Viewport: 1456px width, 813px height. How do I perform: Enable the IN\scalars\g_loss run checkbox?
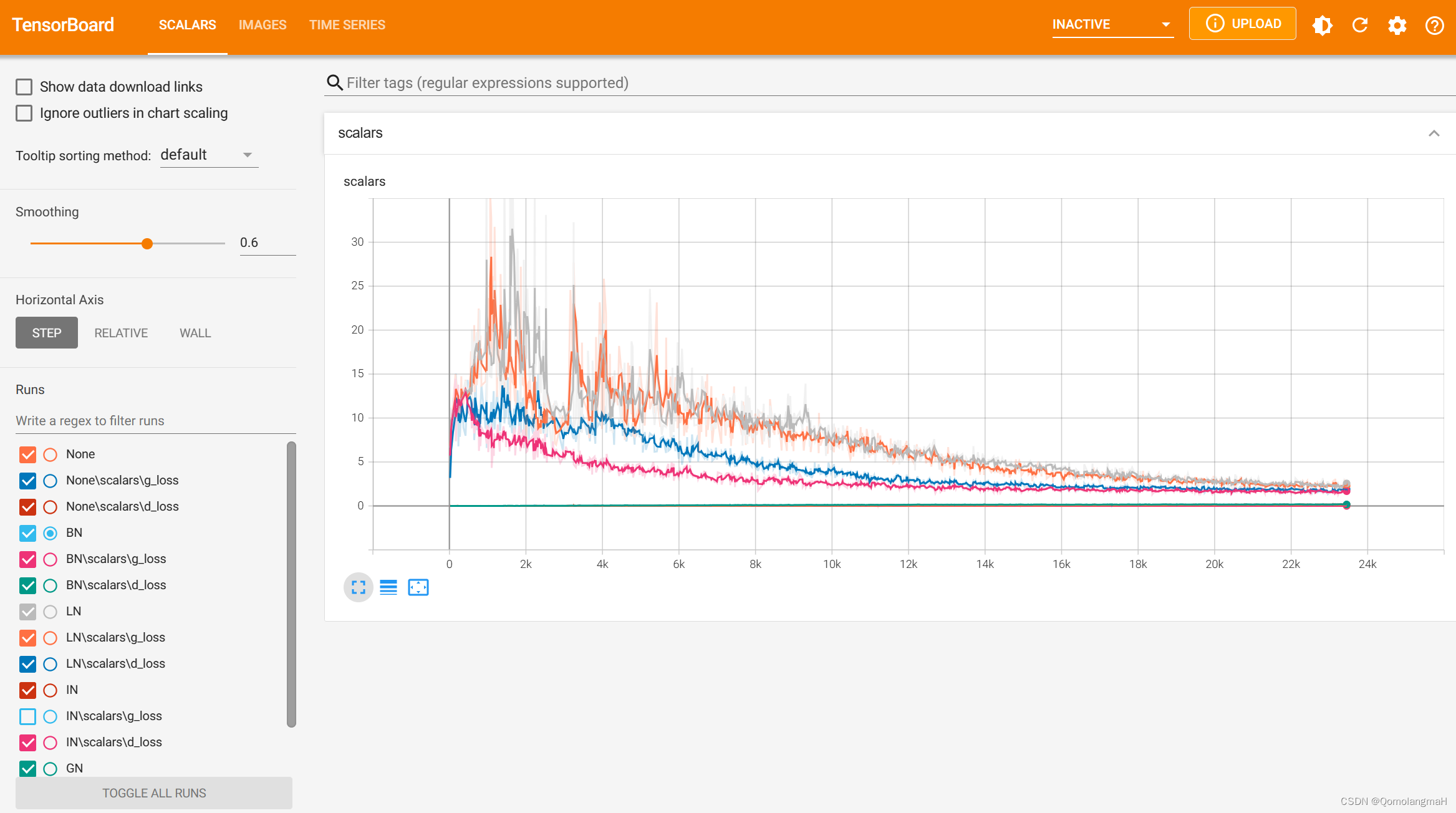(x=27, y=716)
